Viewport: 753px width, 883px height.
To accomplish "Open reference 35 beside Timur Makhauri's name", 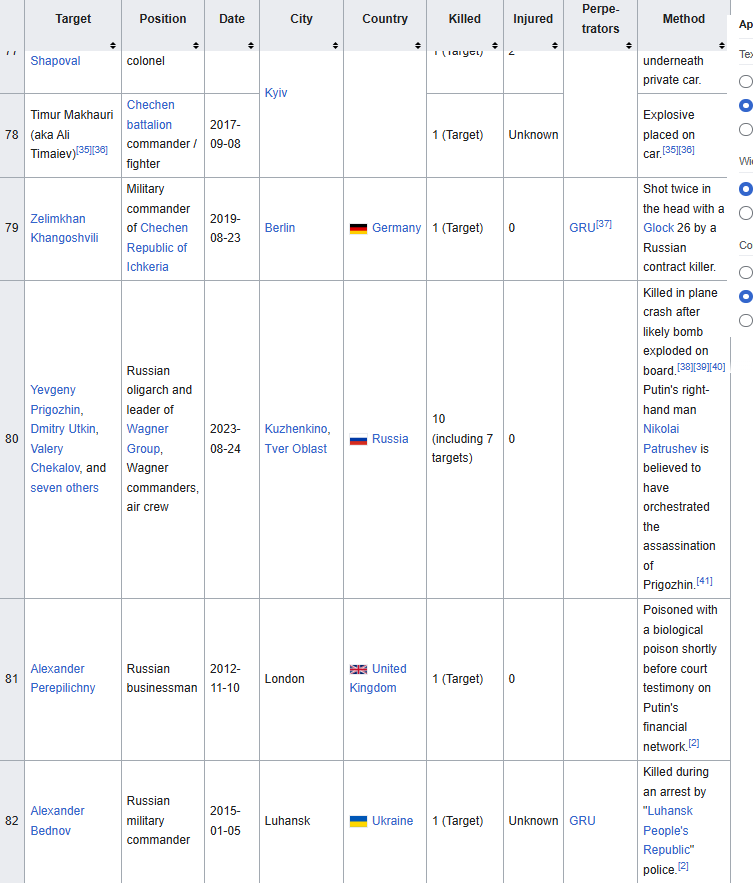I will click(84, 150).
